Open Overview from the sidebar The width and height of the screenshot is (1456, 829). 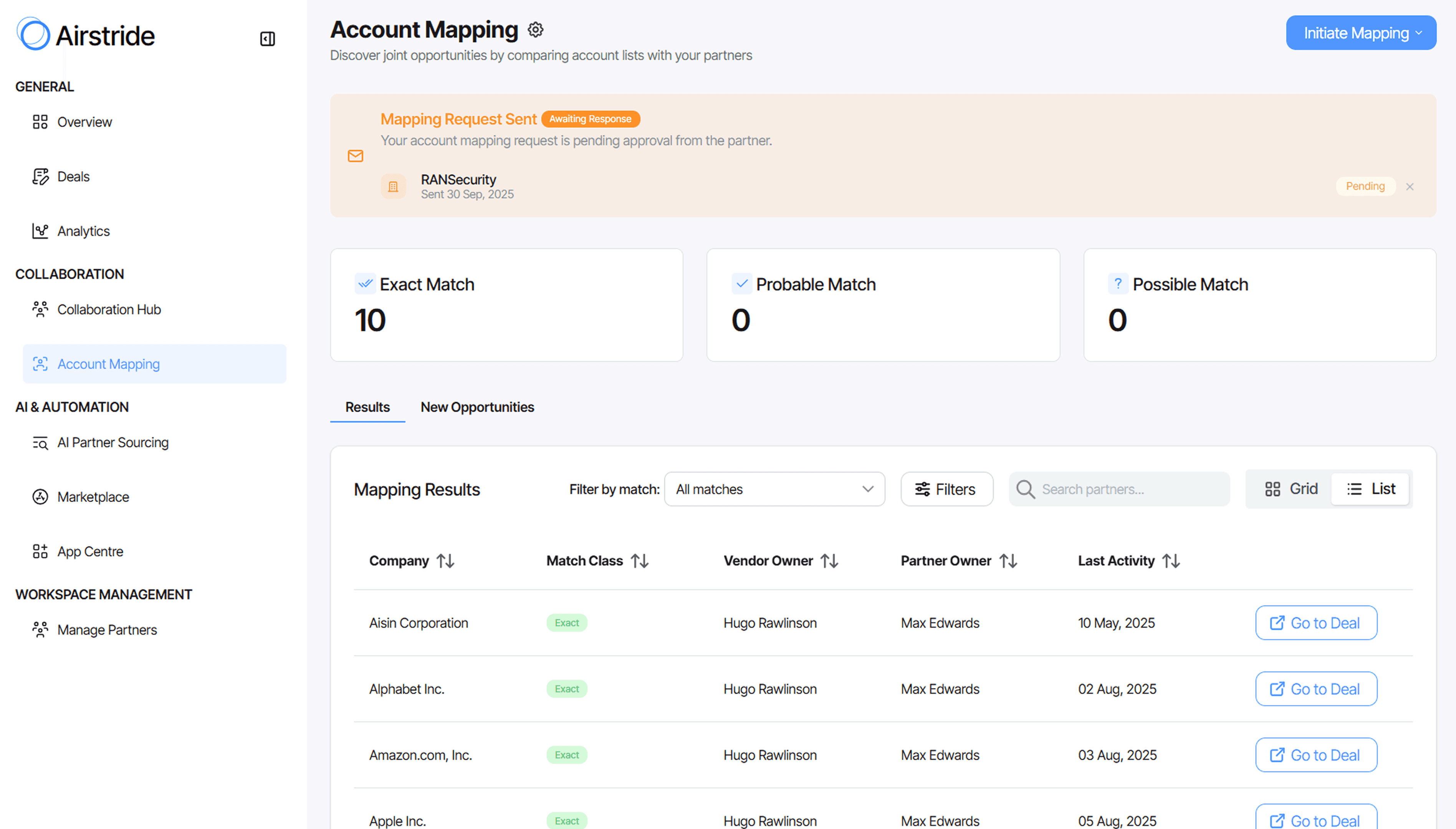pos(84,122)
